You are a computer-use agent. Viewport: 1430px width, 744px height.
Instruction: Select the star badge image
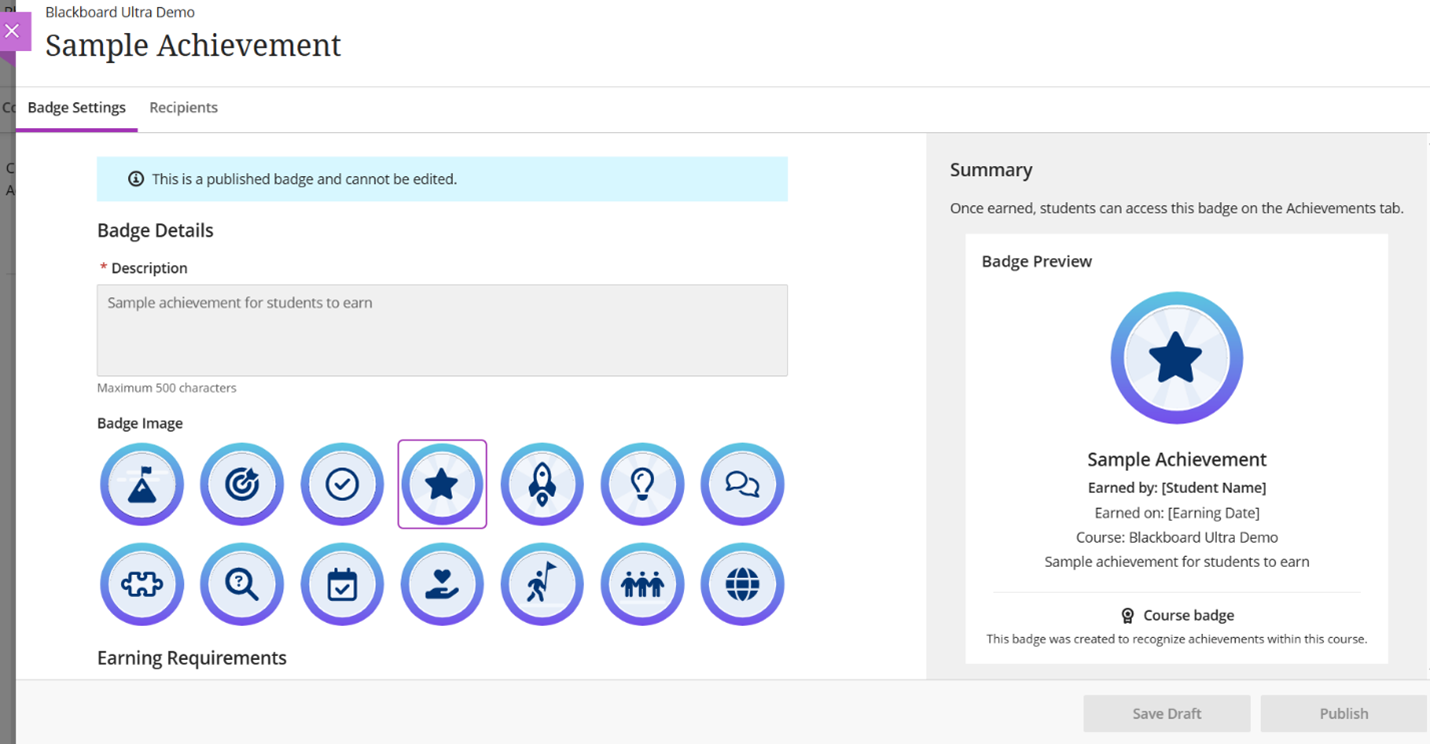442,485
